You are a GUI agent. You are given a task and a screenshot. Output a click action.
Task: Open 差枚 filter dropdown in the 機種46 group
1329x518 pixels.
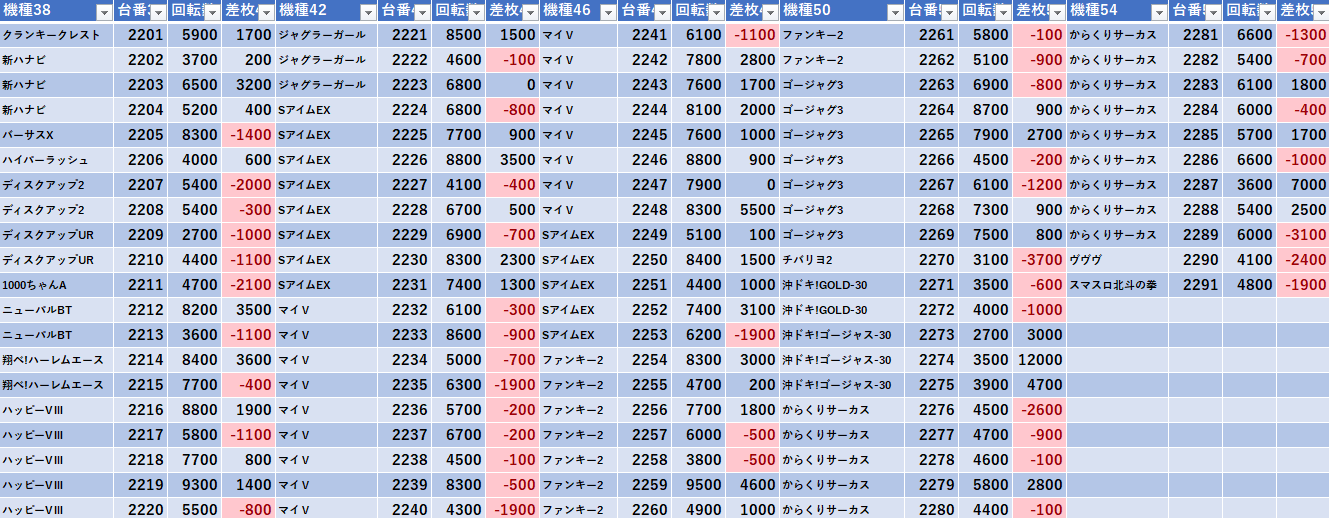[770, 12]
